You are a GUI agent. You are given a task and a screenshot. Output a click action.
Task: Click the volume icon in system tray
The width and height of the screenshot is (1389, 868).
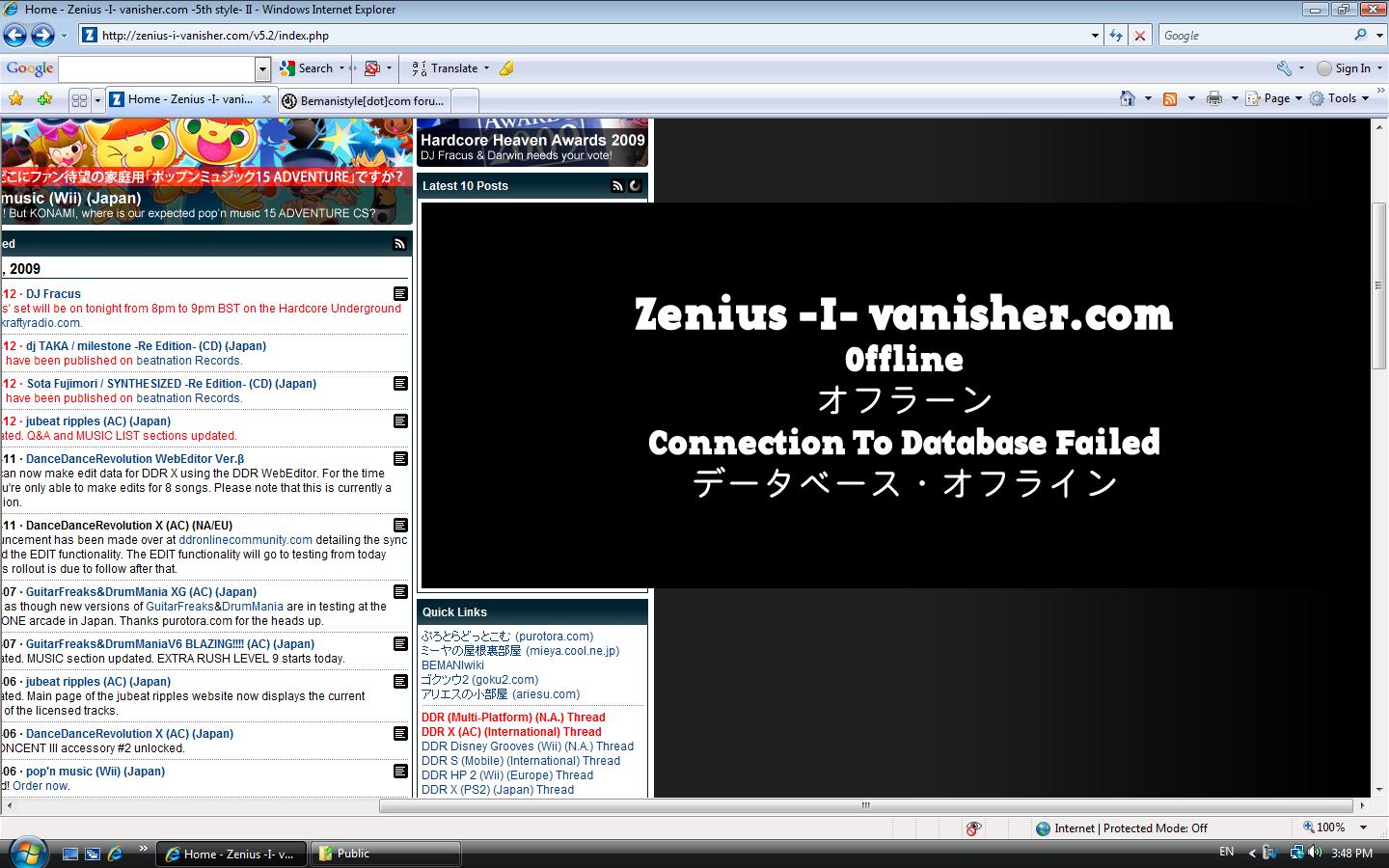click(x=1315, y=853)
